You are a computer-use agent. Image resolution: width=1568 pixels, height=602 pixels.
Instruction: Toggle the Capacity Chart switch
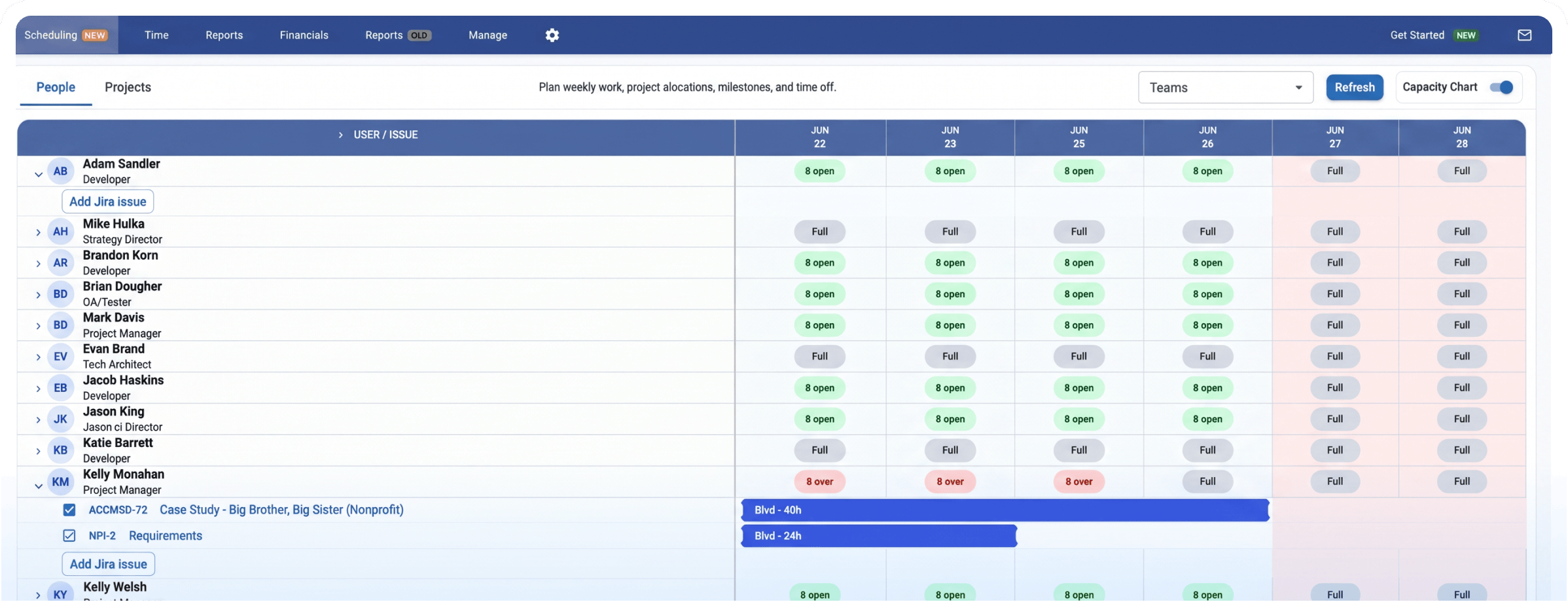coord(1501,87)
